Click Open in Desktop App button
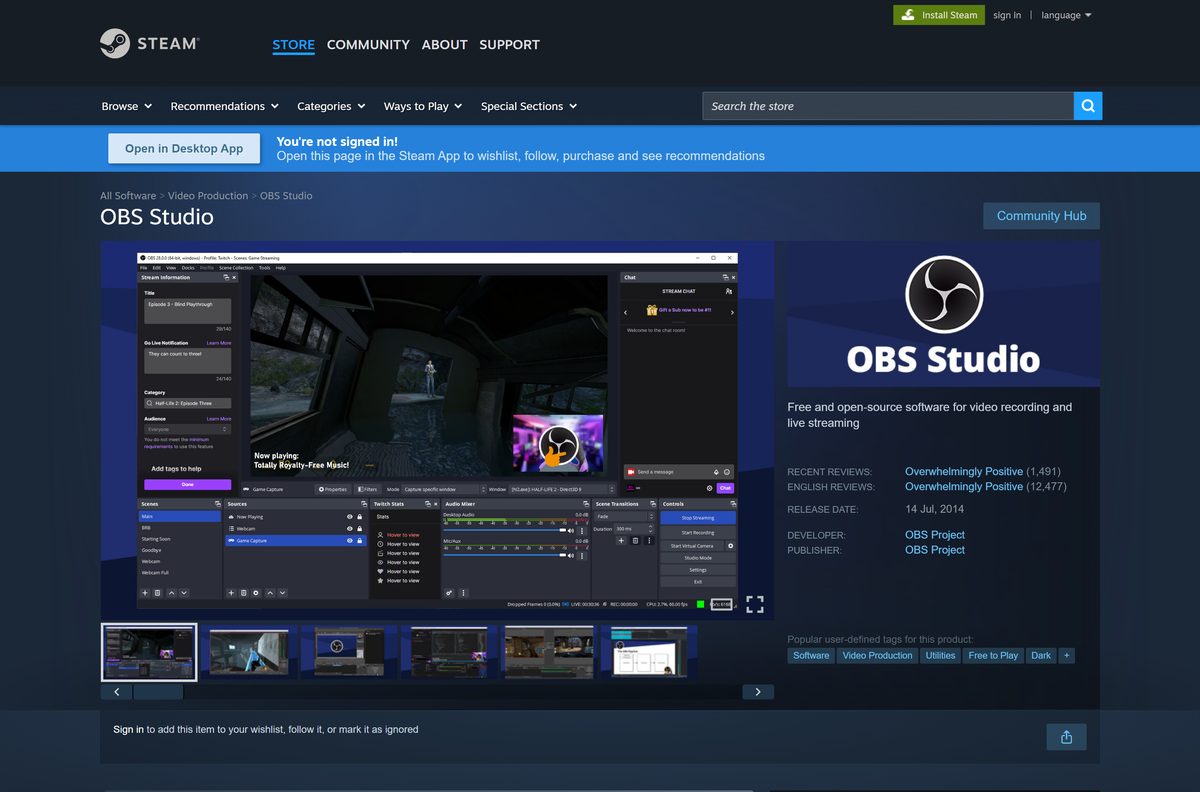 click(x=184, y=148)
